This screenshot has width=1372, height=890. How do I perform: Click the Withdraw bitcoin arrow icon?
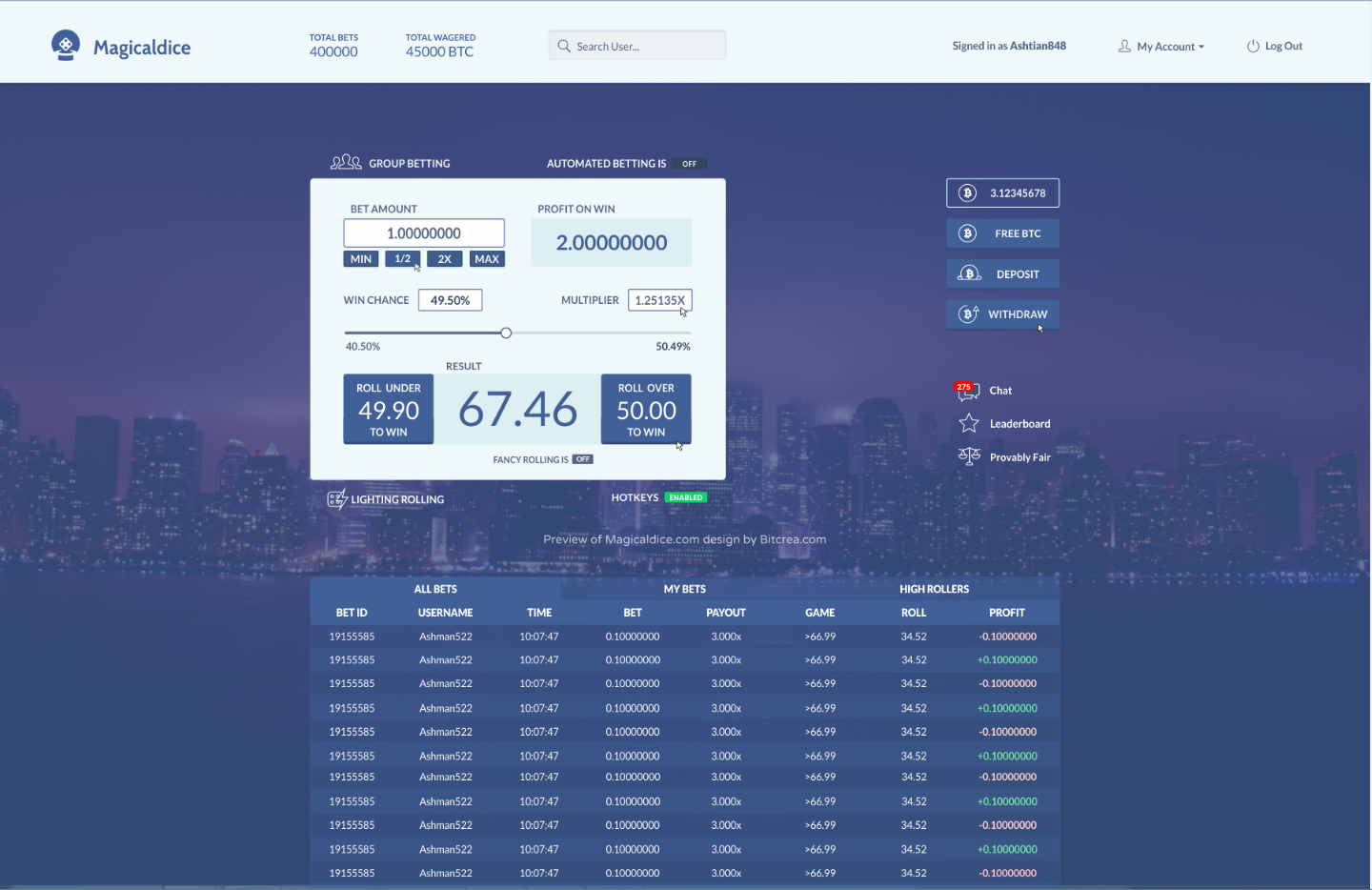coord(969,314)
